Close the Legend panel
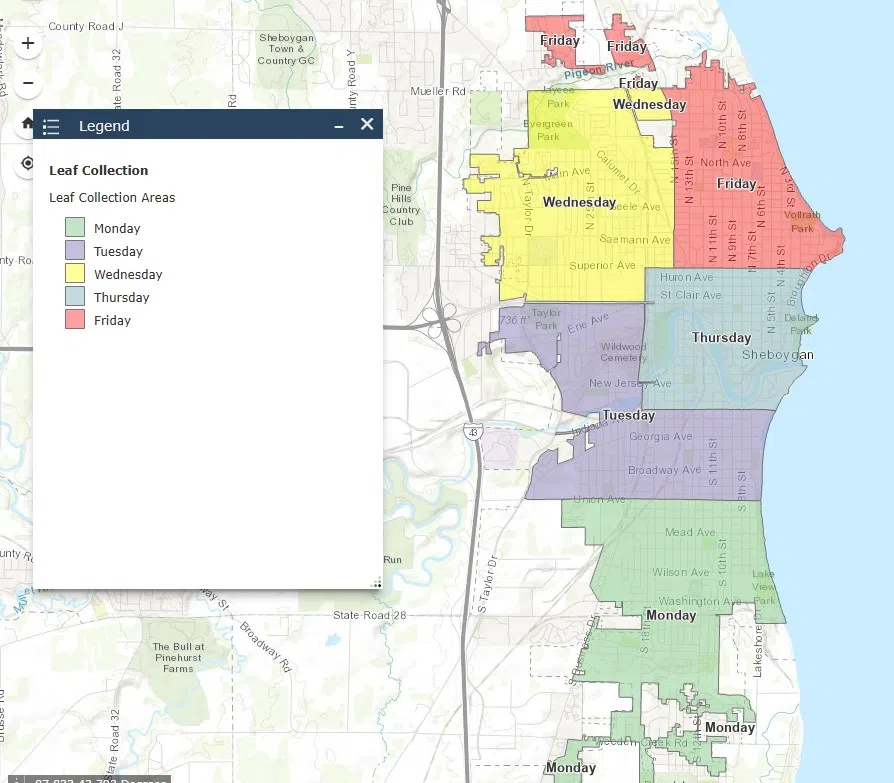The width and height of the screenshot is (894, 783). 367,124
